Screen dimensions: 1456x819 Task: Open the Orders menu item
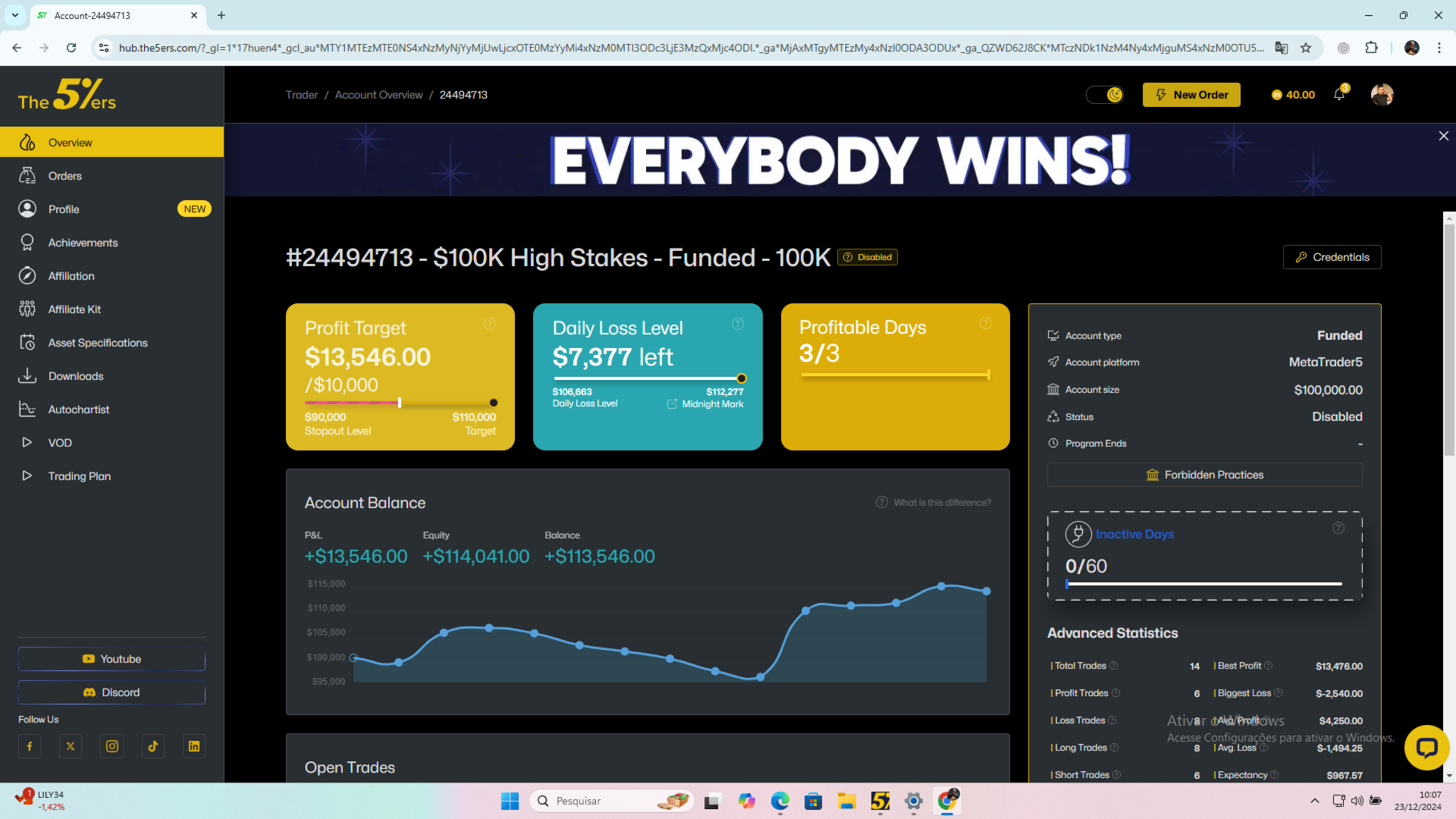(x=65, y=176)
